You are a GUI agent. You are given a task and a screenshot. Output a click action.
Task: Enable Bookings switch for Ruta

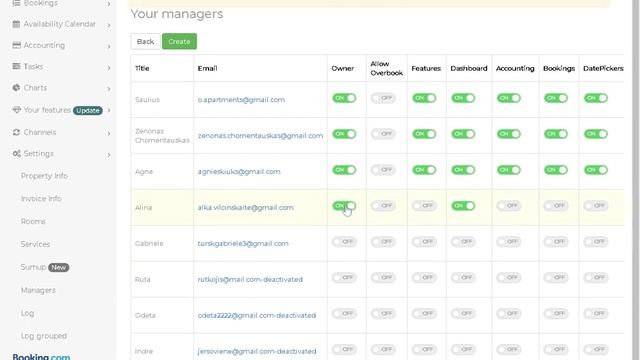556,278
